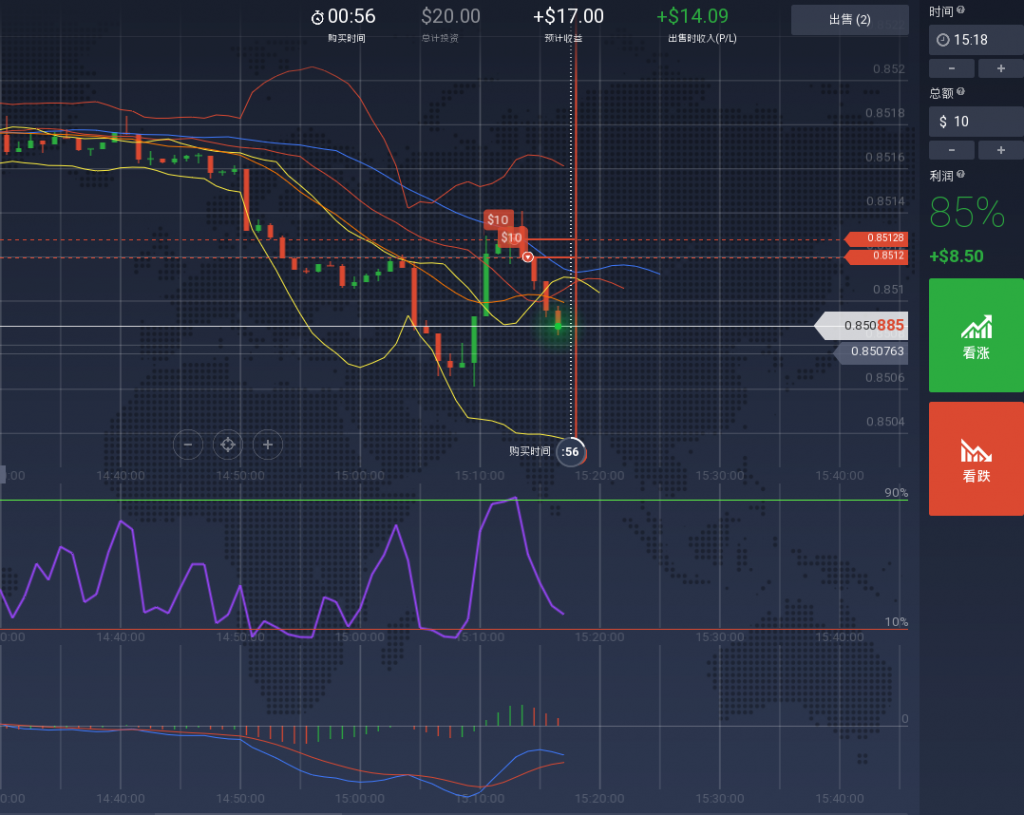This screenshot has width=1024, height=815.
Task: Click the :56 purchase time countdown circle
Action: [571, 452]
